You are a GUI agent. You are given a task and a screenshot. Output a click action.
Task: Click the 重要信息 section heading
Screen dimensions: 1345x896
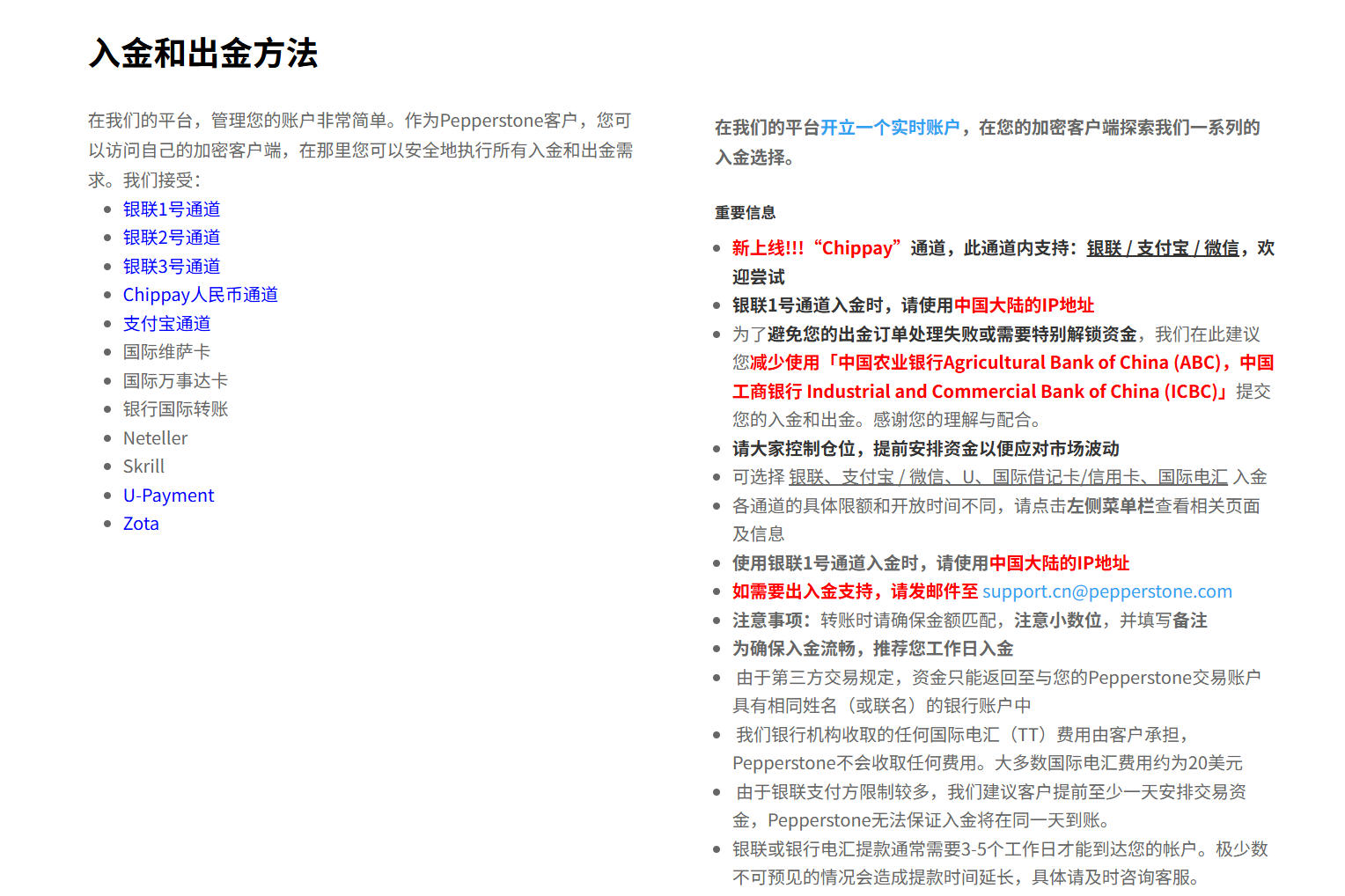(745, 212)
